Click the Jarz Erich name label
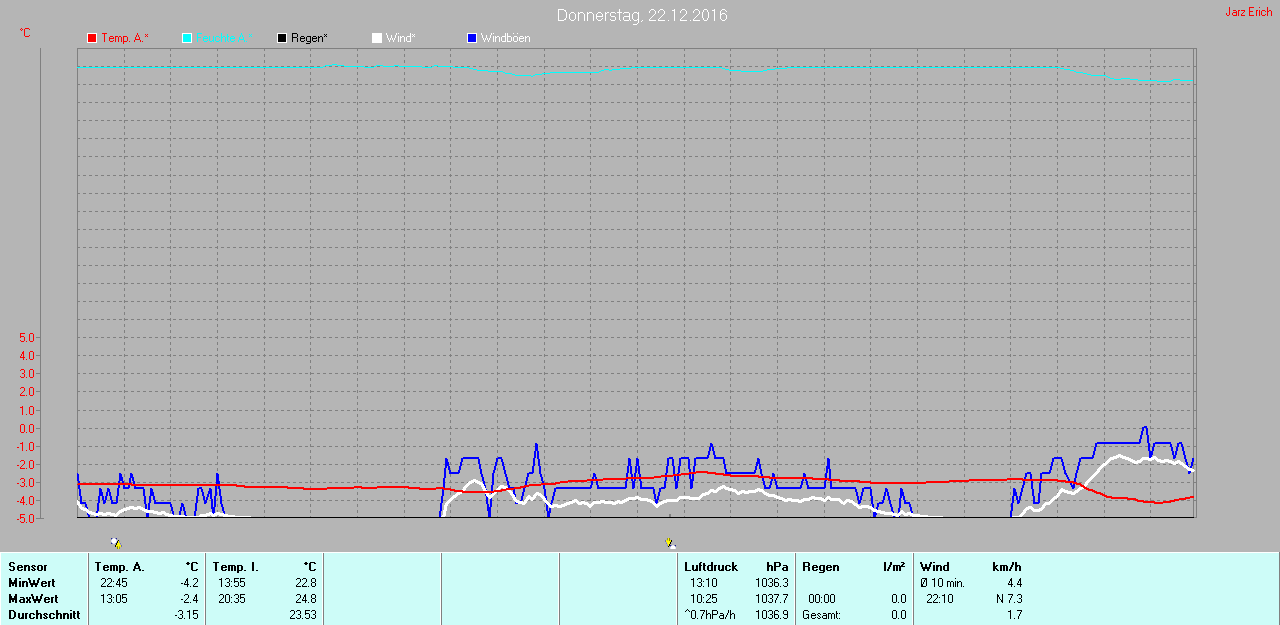 click(x=1249, y=12)
